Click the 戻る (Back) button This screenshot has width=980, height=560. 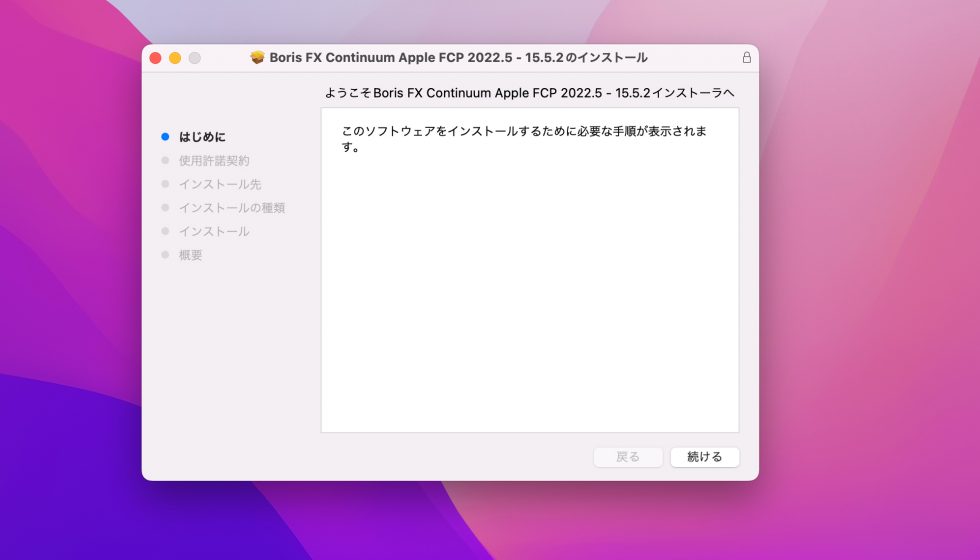point(628,457)
